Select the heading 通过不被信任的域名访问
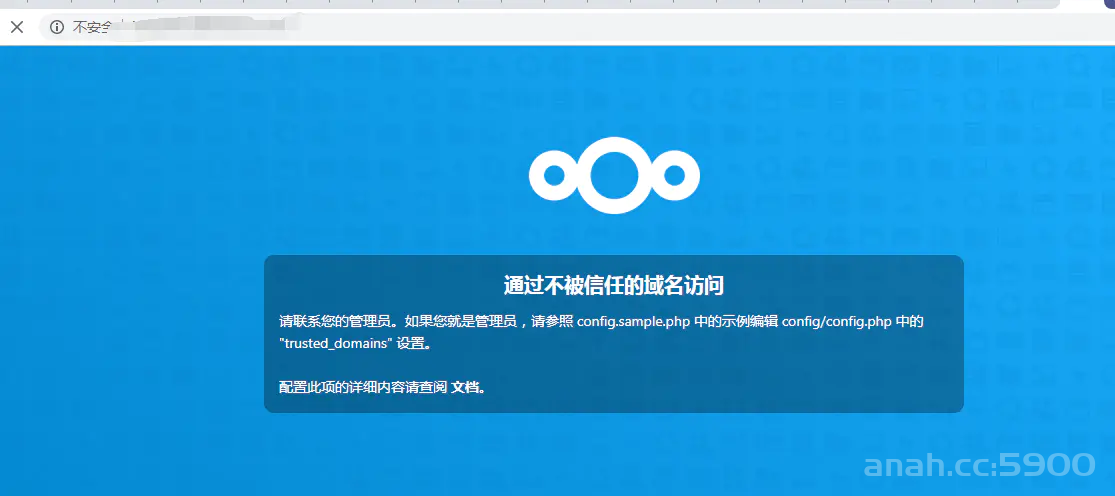The image size is (1115, 496). point(614,286)
